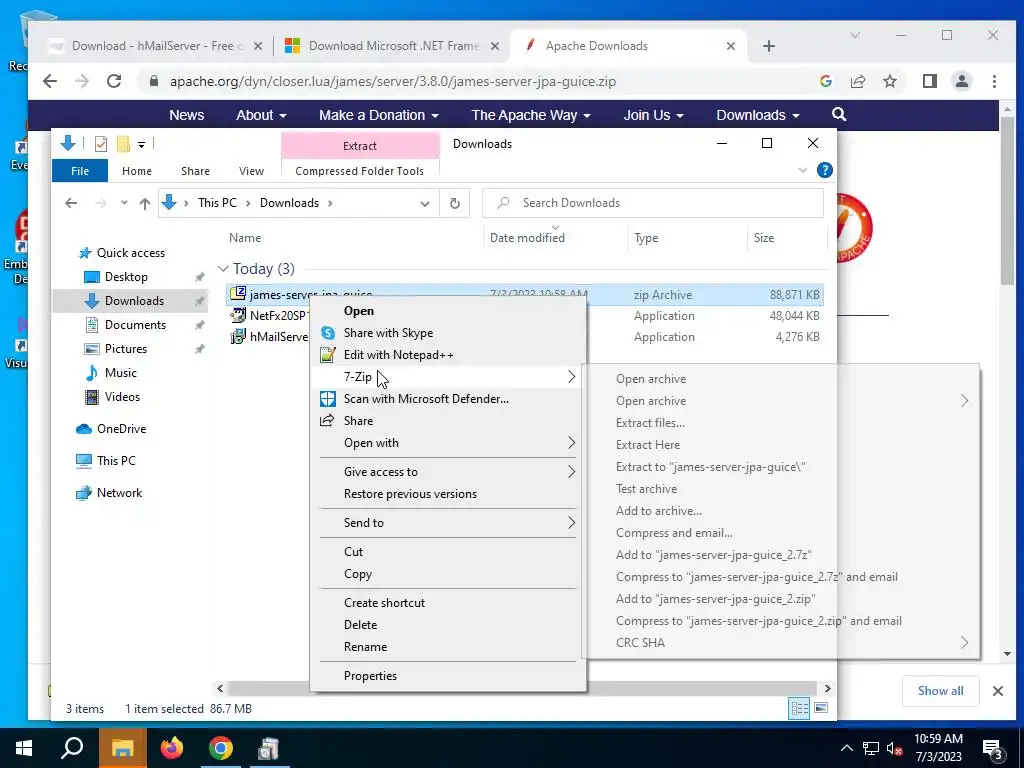Screen dimensions: 1024x768
Task: Switch to details view icon in status bar
Action: tap(799, 709)
